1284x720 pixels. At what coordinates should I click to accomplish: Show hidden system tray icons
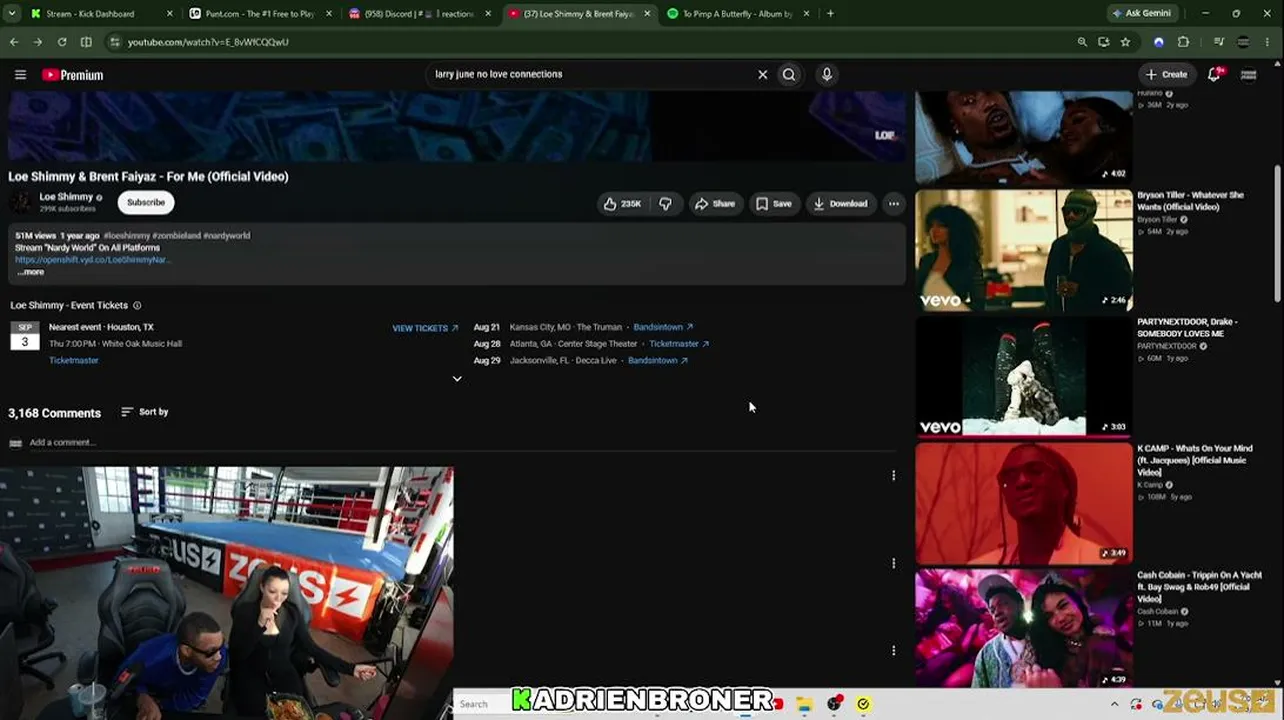(x=1114, y=704)
